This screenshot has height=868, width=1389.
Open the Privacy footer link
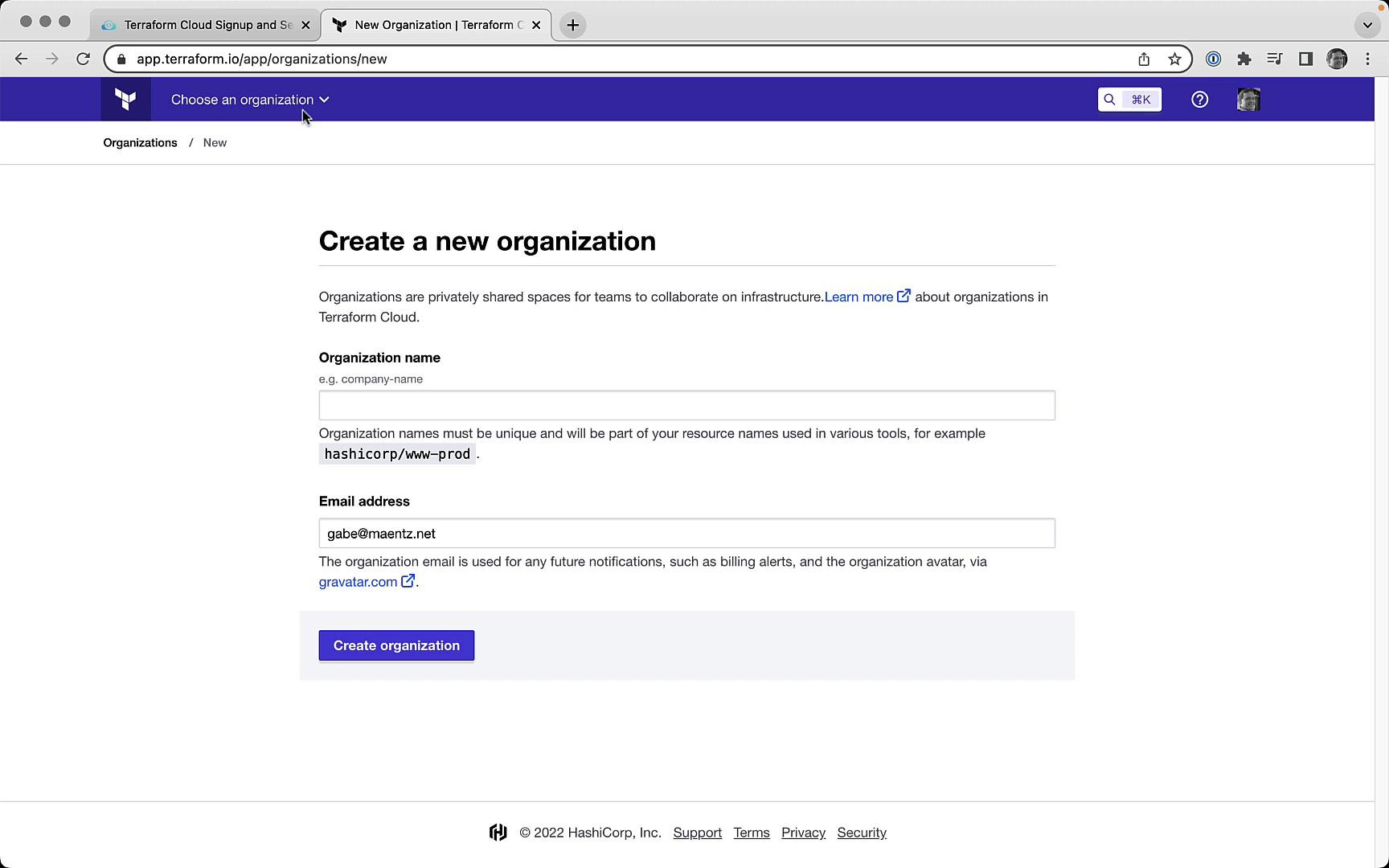(x=803, y=833)
